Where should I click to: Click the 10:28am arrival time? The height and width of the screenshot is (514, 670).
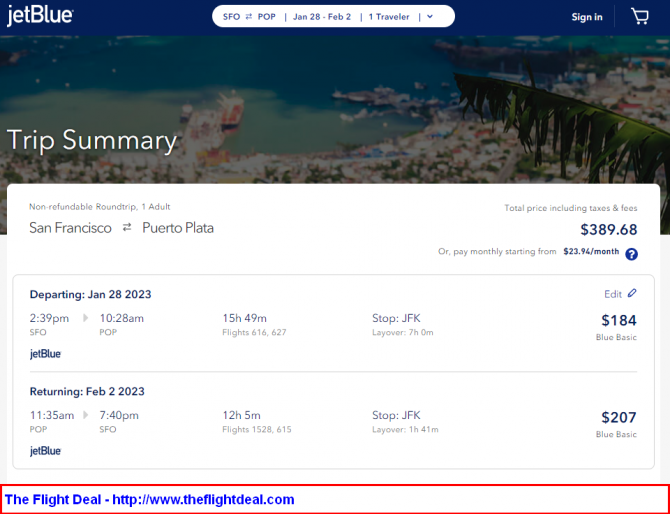(x=122, y=318)
